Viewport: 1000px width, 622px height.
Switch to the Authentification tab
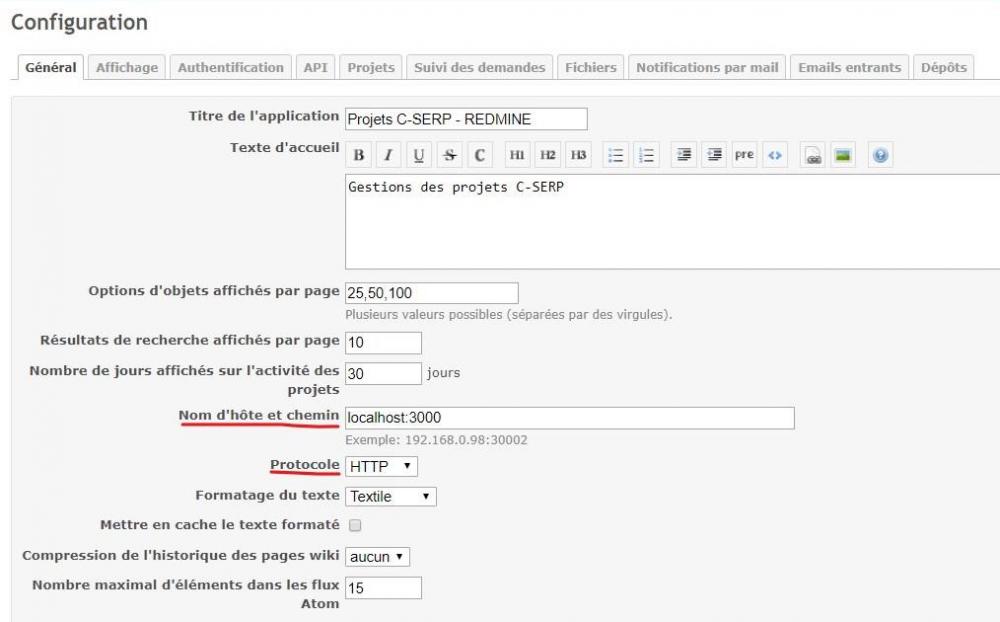coord(231,67)
